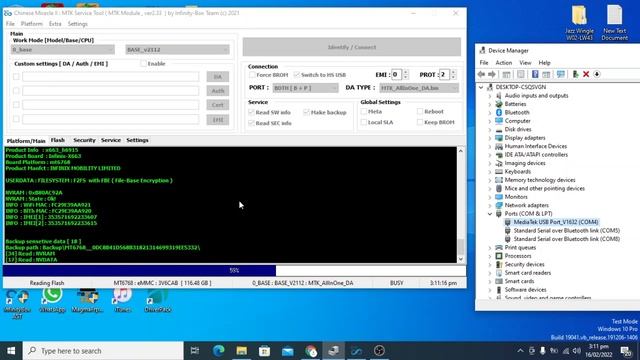Toggle Meta checkbox in Global Settings
The image size is (640, 360).
pyautogui.click(x=364, y=111)
